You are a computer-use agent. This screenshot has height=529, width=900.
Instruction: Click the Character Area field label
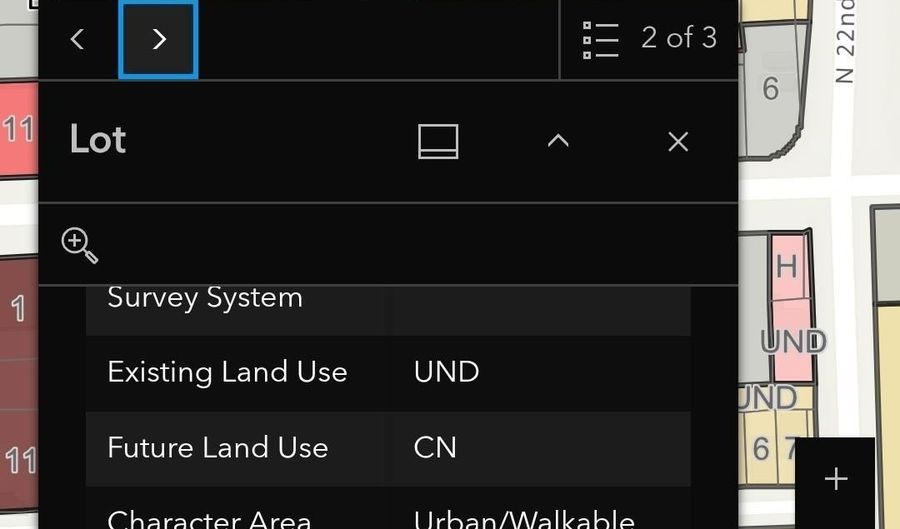pyautogui.click(x=209, y=520)
